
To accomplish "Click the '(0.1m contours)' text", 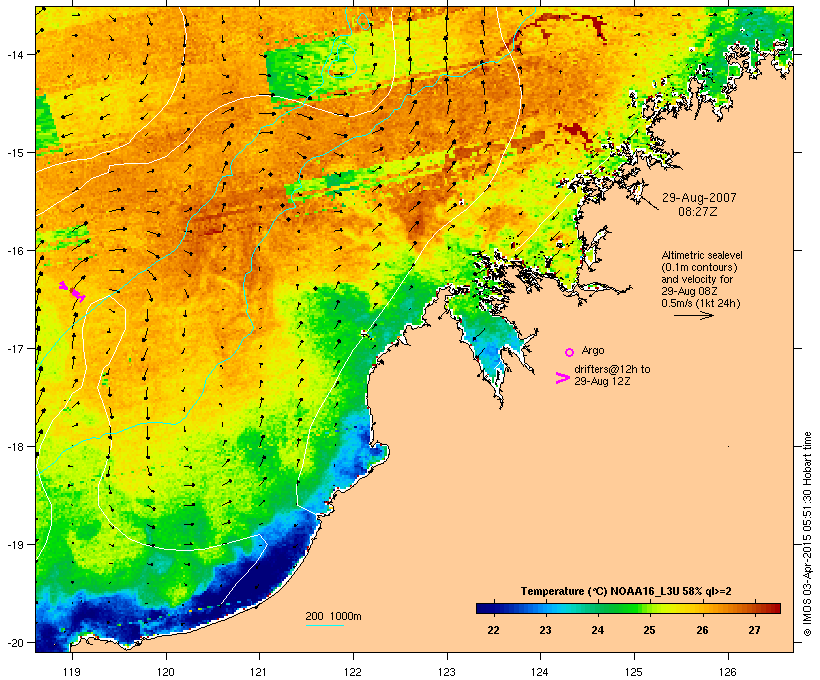I will click(700, 267).
